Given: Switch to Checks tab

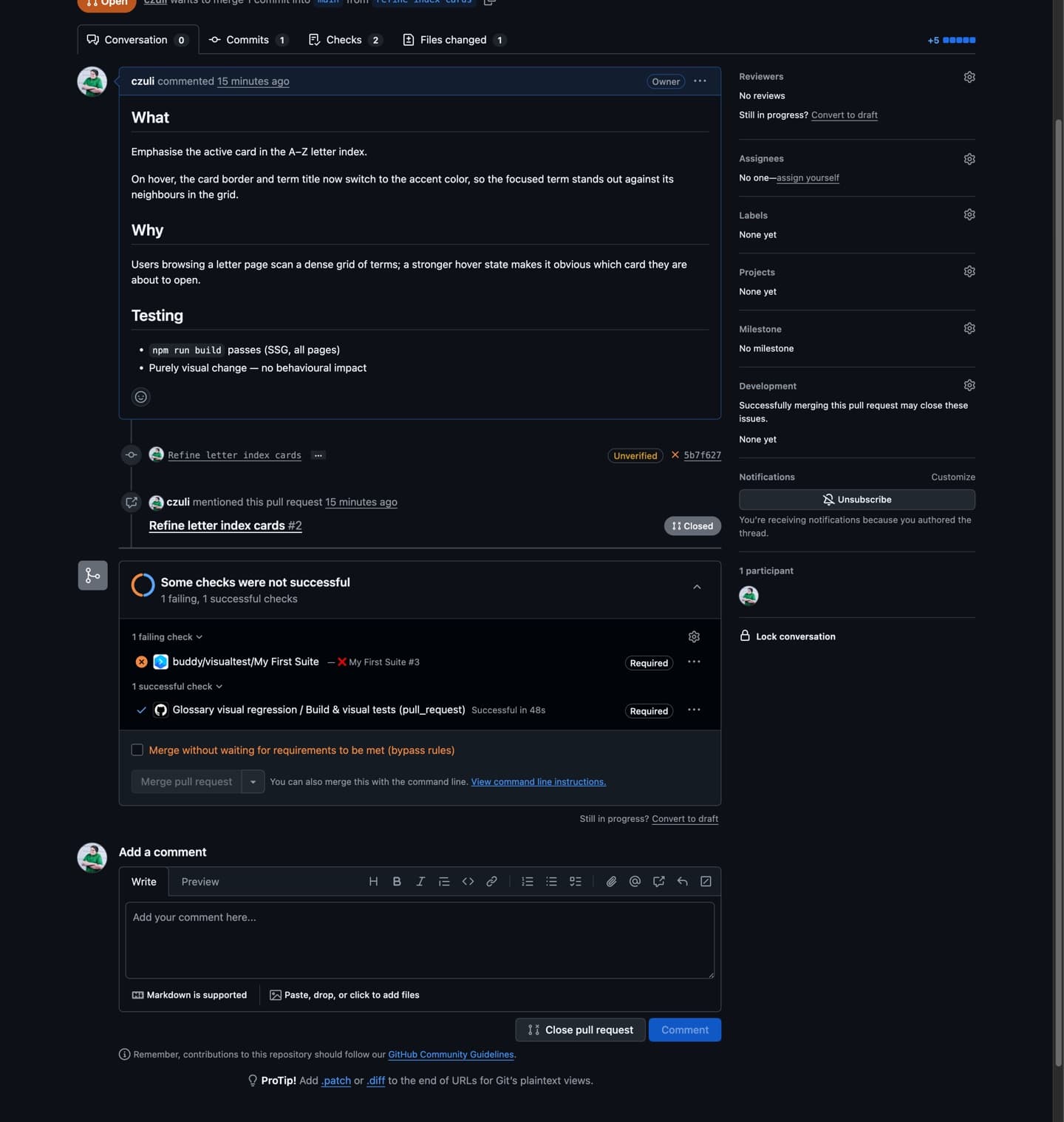Looking at the screenshot, I should click(345, 40).
